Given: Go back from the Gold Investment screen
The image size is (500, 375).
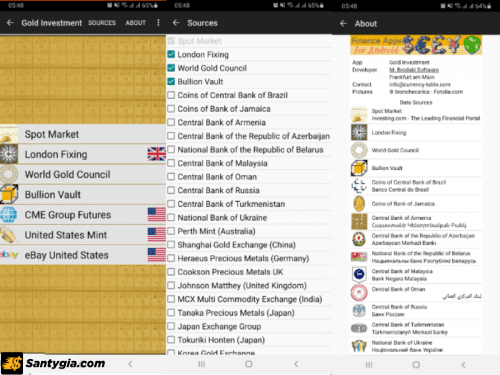Looking at the screenshot, I should click(10, 23).
